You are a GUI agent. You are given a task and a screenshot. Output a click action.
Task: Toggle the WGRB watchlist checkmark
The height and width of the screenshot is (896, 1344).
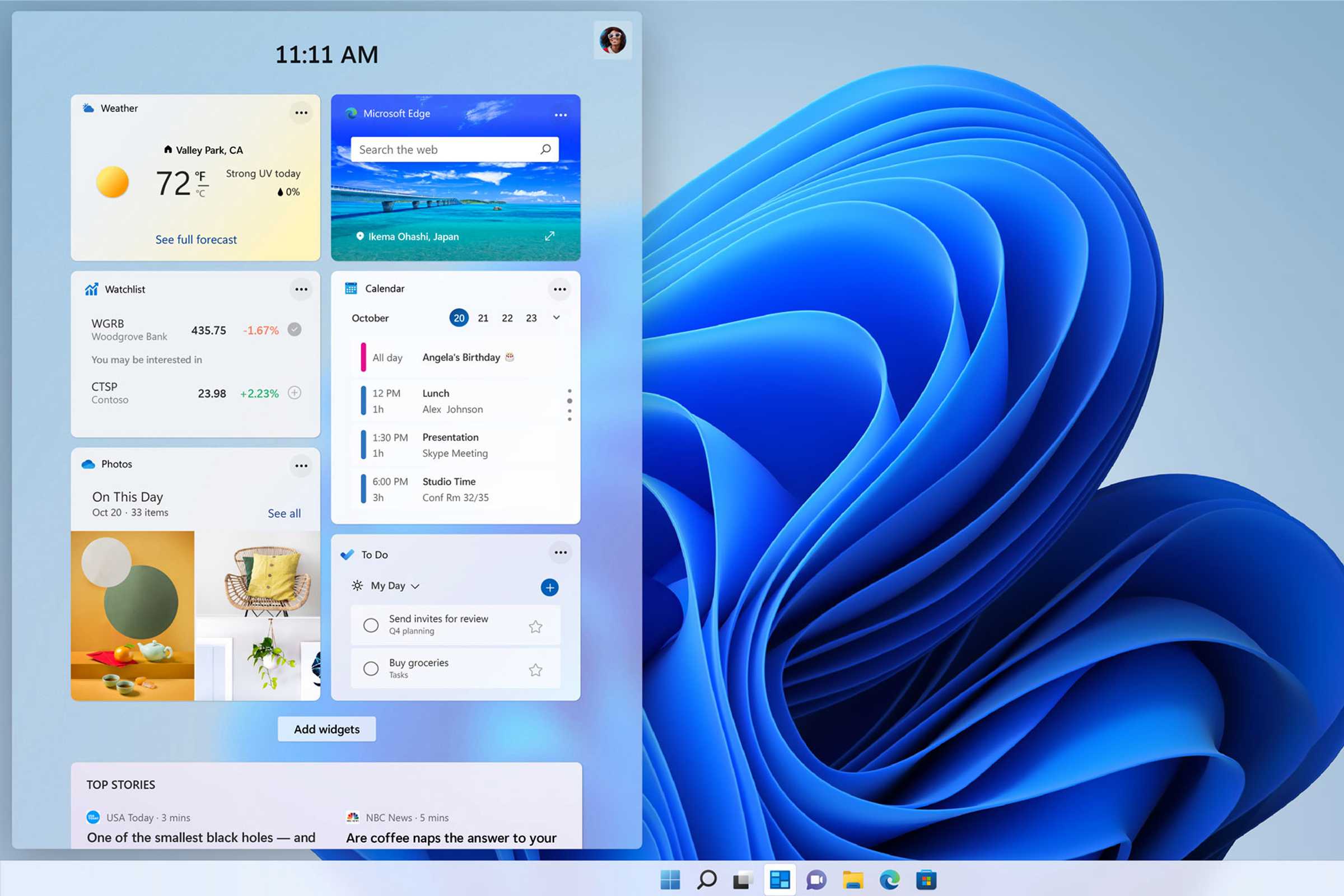pos(295,329)
